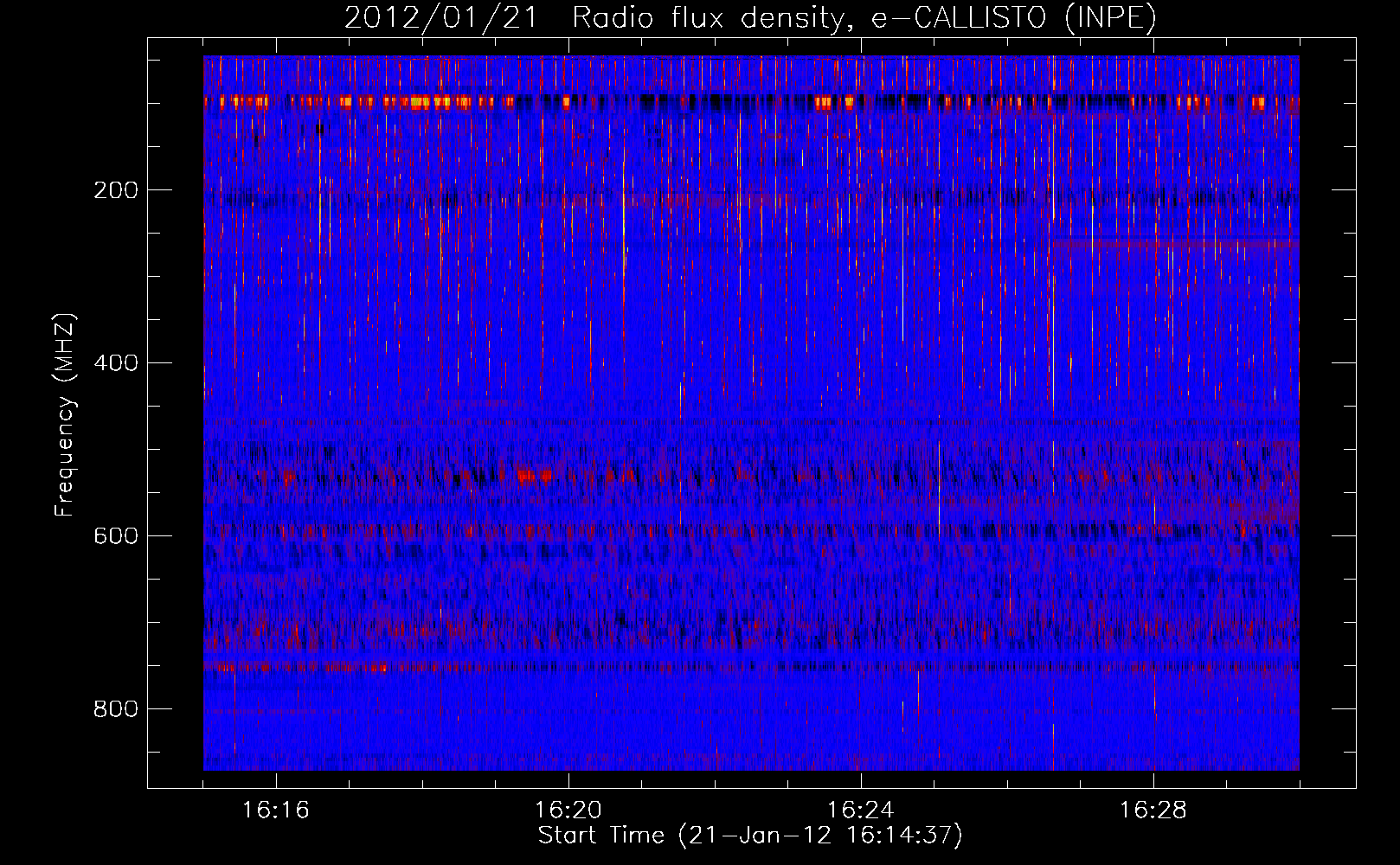Click the 16:28 time tick label
Image resolution: width=1400 pixels, height=865 pixels.
tap(1153, 811)
